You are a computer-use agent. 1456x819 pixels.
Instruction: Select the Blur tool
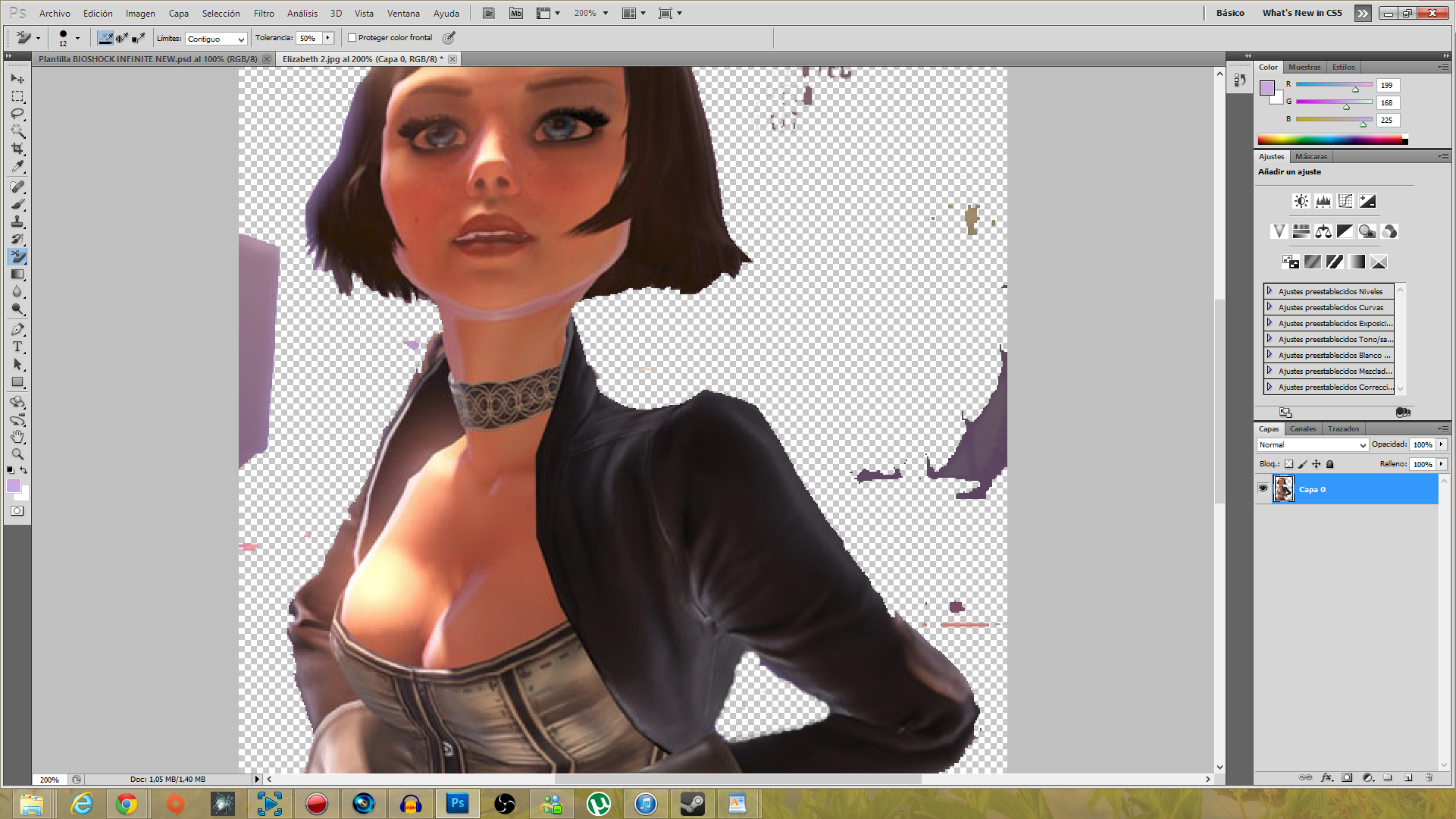tap(17, 291)
